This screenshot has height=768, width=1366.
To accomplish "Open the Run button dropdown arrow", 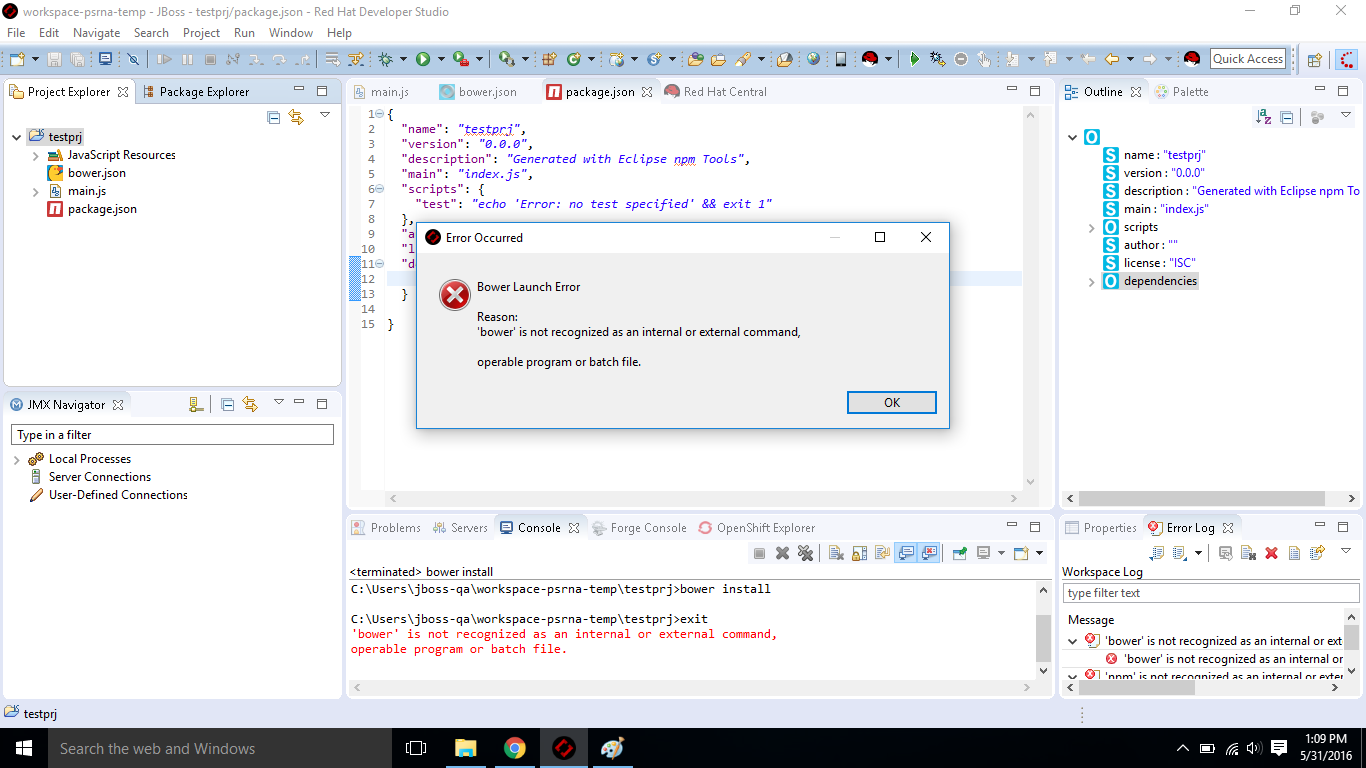I will pyautogui.click(x=440, y=60).
